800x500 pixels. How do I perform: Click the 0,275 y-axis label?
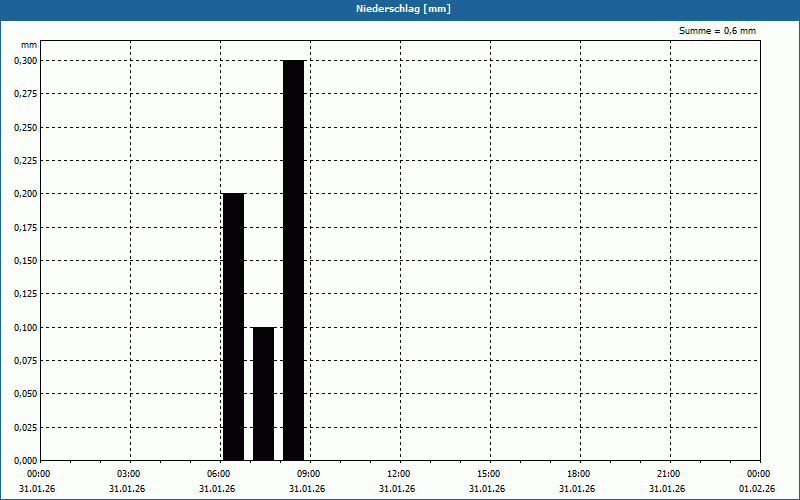pyautogui.click(x=26, y=94)
